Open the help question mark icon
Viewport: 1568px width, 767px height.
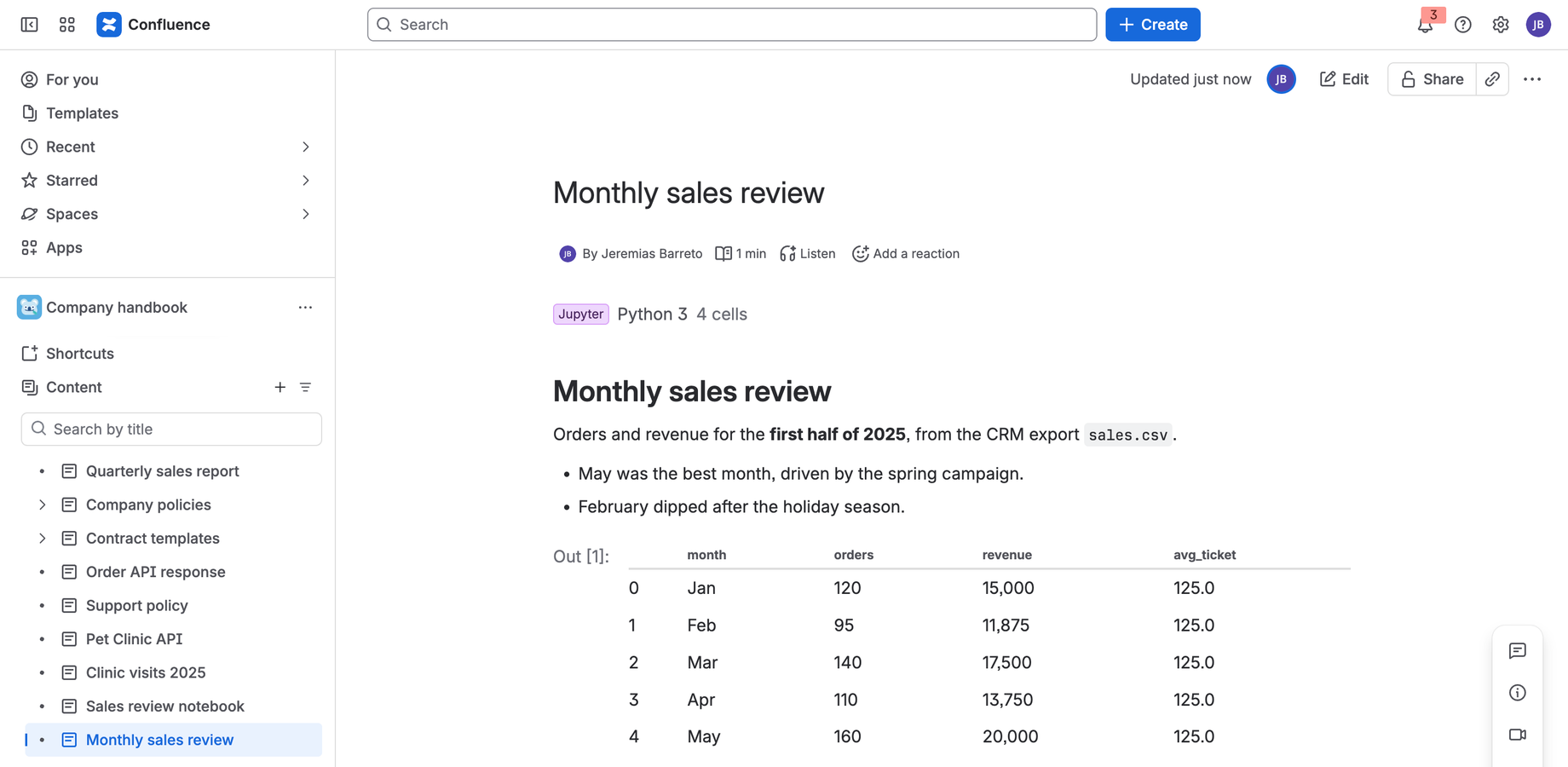[1463, 25]
